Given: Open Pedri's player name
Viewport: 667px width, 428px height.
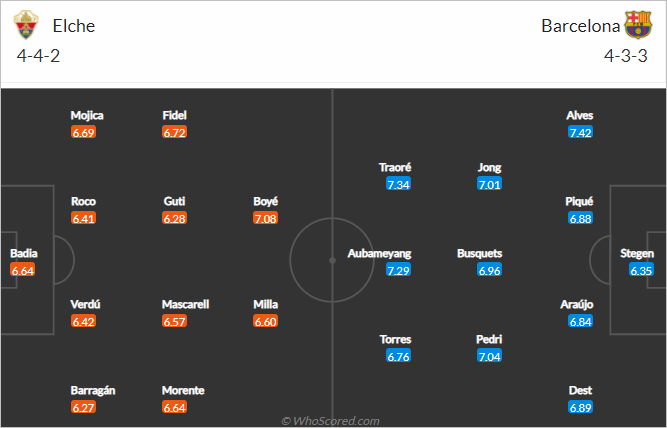Looking at the screenshot, I should pyautogui.click(x=489, y=339).
